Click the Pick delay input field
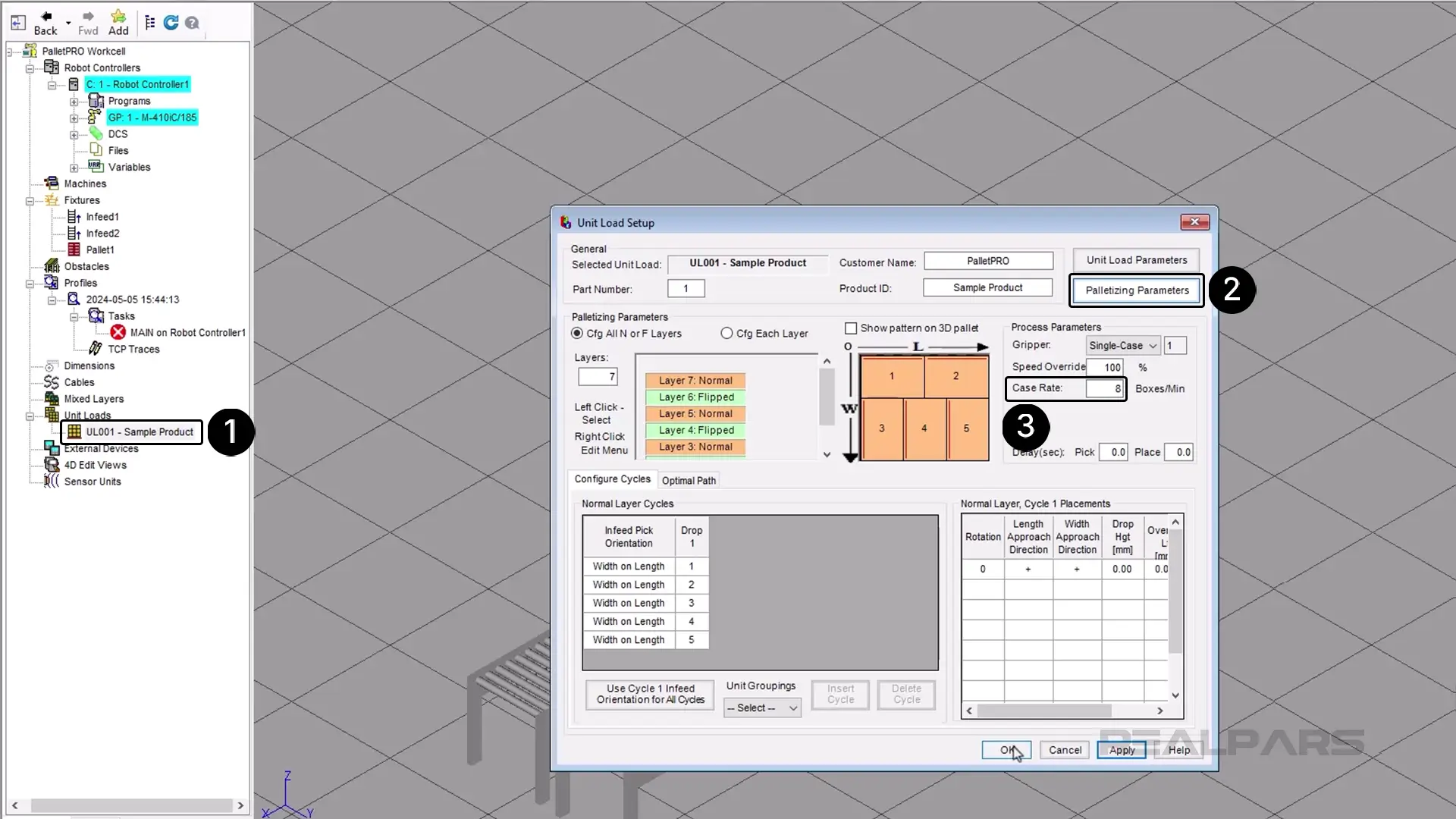1456x819 pixels. 1113,452
